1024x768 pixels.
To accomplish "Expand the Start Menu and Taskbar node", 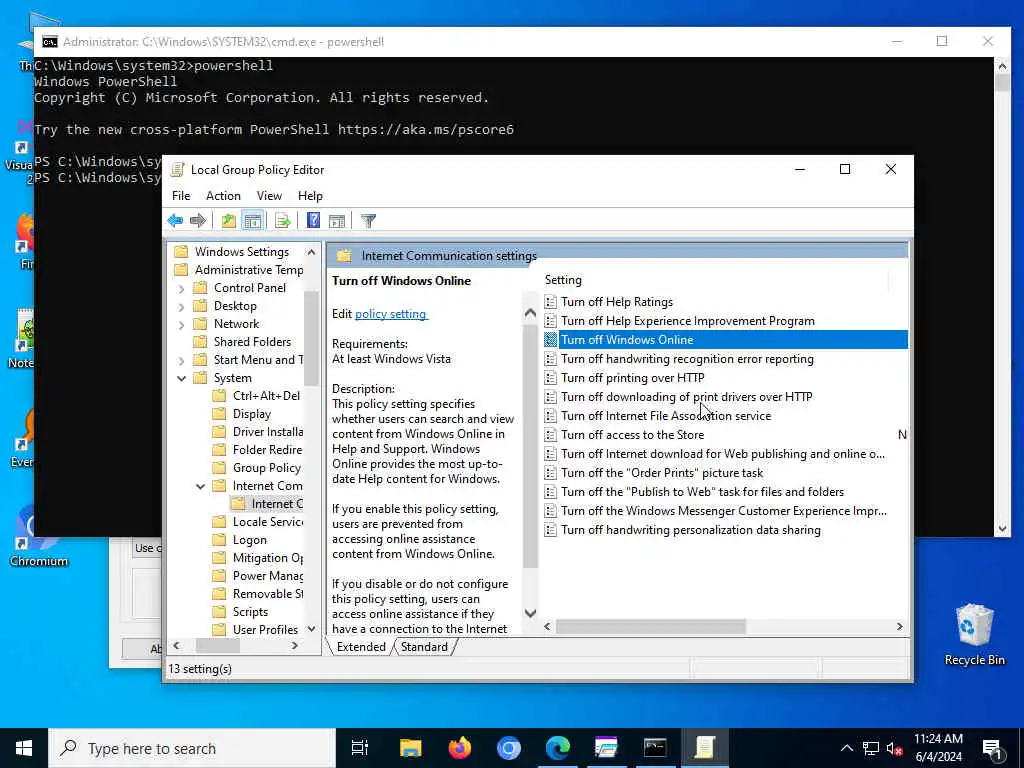I will pyautogui.click(x=182, y=360).
